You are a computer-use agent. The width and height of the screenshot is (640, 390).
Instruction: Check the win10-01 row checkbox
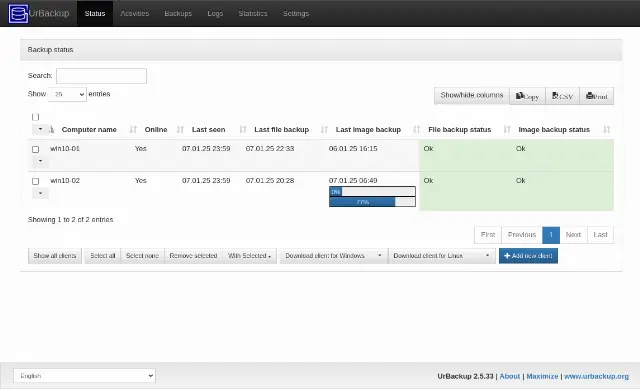[36, 149]
